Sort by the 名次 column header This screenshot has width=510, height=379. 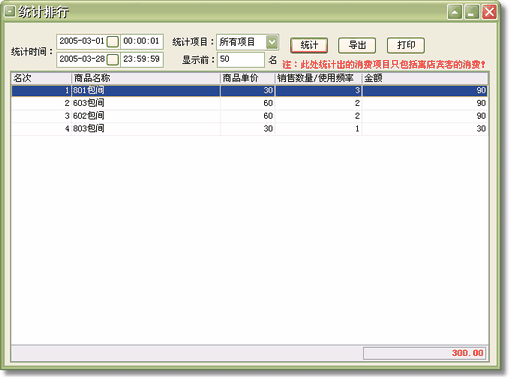coord(41,78)
